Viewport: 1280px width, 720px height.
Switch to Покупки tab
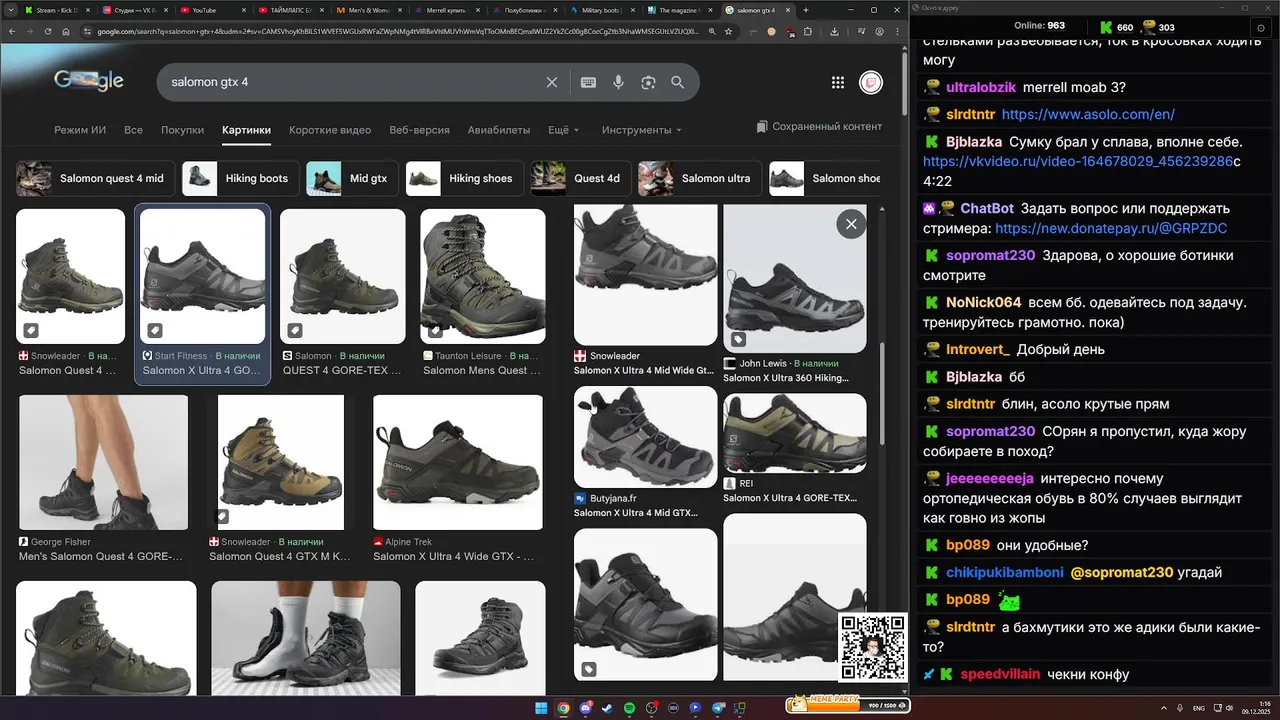click(182, 130)
